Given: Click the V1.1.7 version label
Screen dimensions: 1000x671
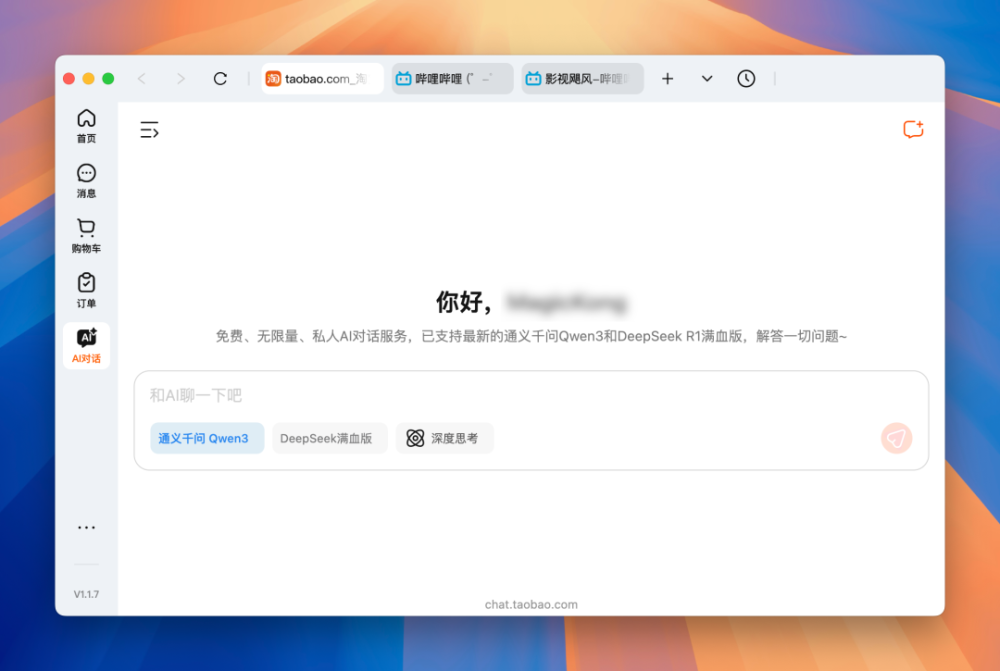Looking at the screenshot, I should coord(86,594).
